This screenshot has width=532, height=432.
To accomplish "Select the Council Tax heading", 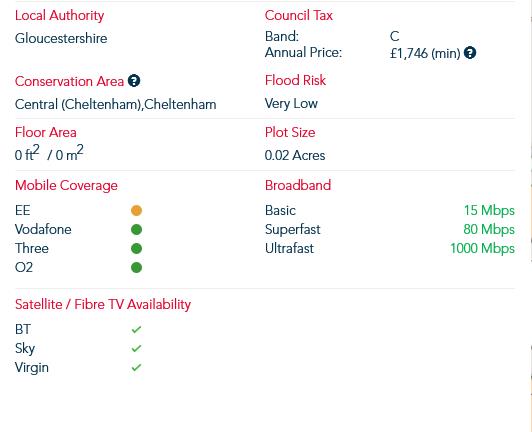I will pos(299,15).
